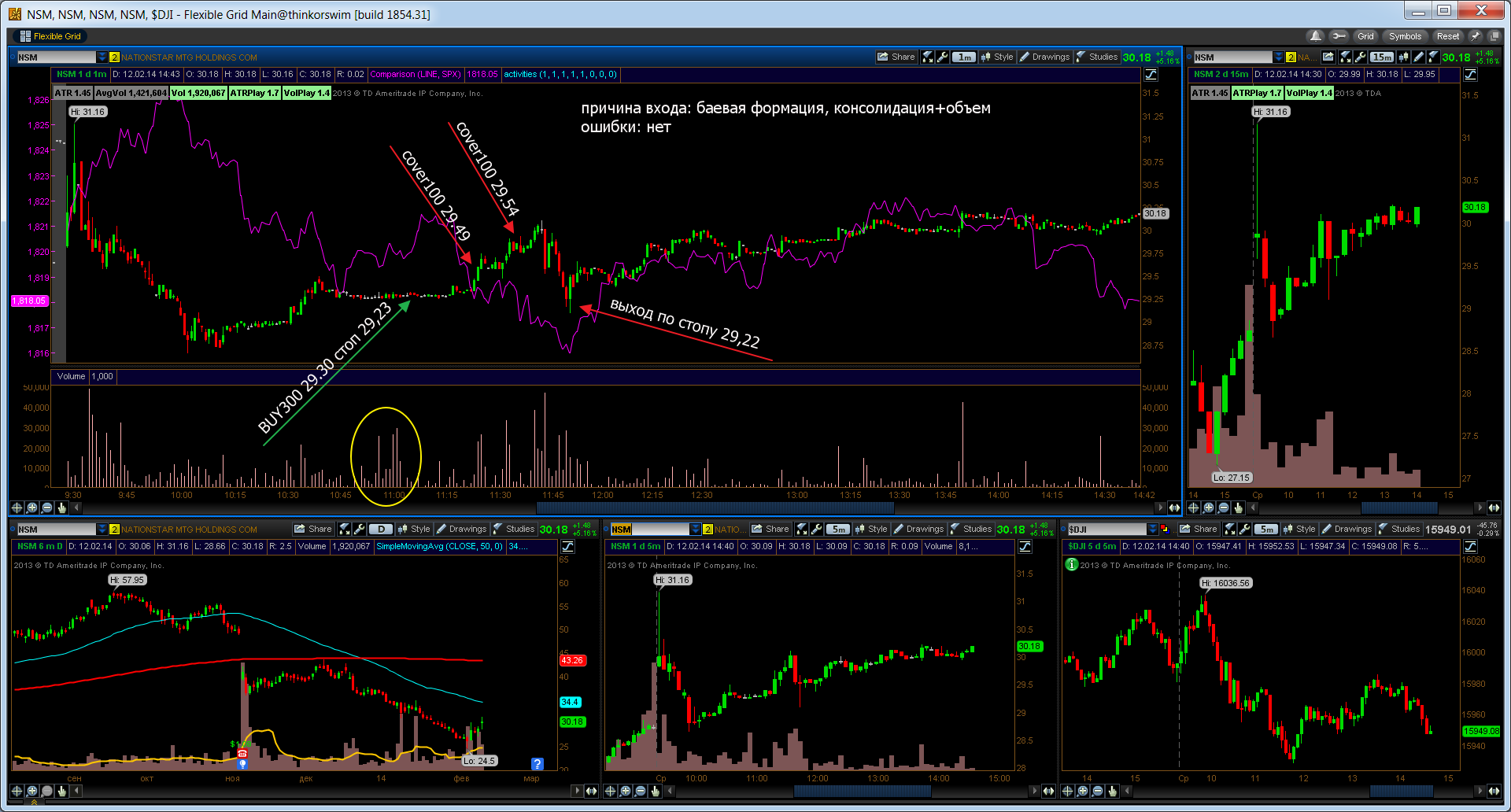Open 15m timeframe selector
This screenshot has width=1511, height=812.
[1381, 57]
